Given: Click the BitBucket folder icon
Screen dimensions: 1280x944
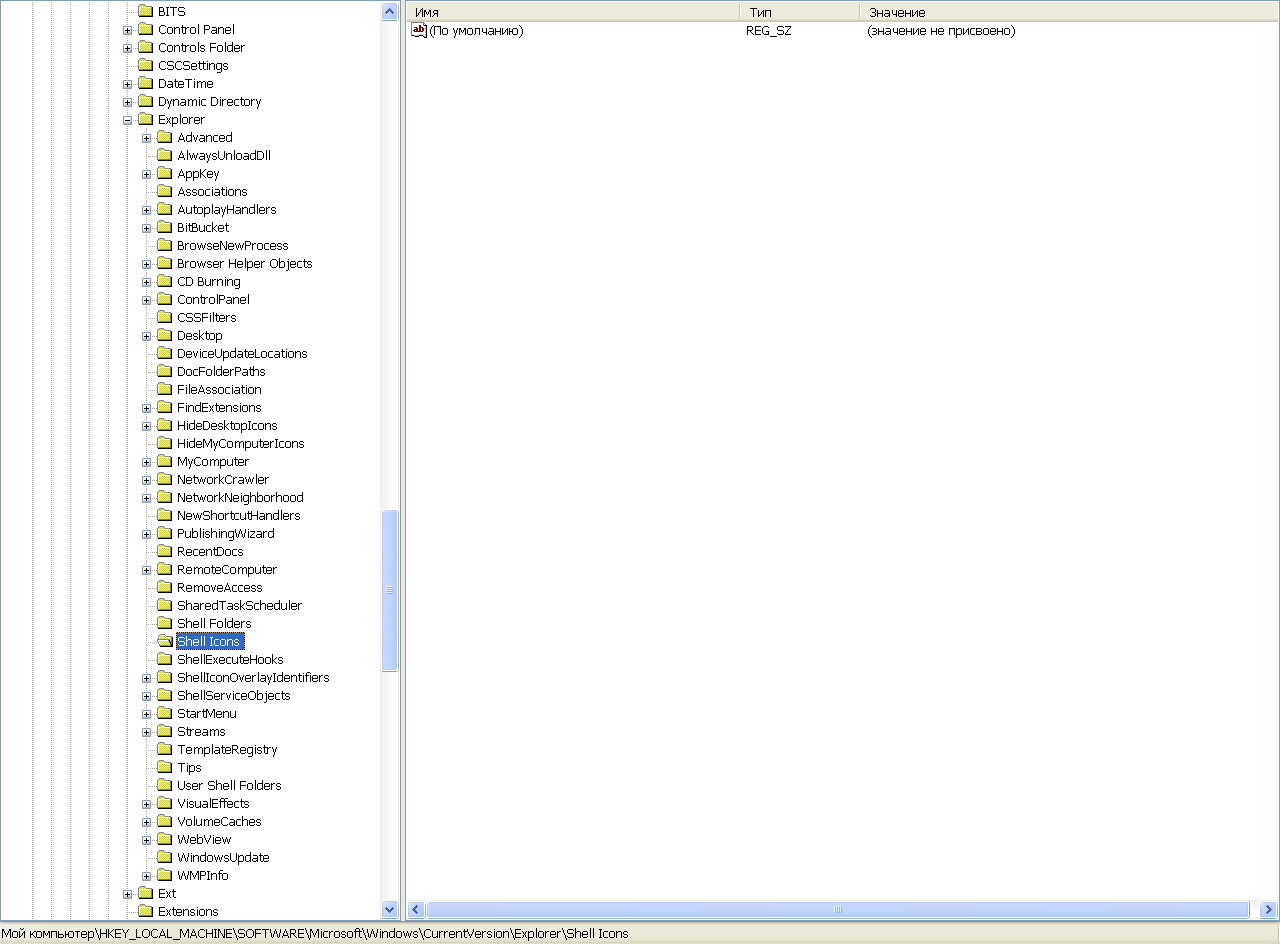Looking at the screenshot, I should pos(165,228).
